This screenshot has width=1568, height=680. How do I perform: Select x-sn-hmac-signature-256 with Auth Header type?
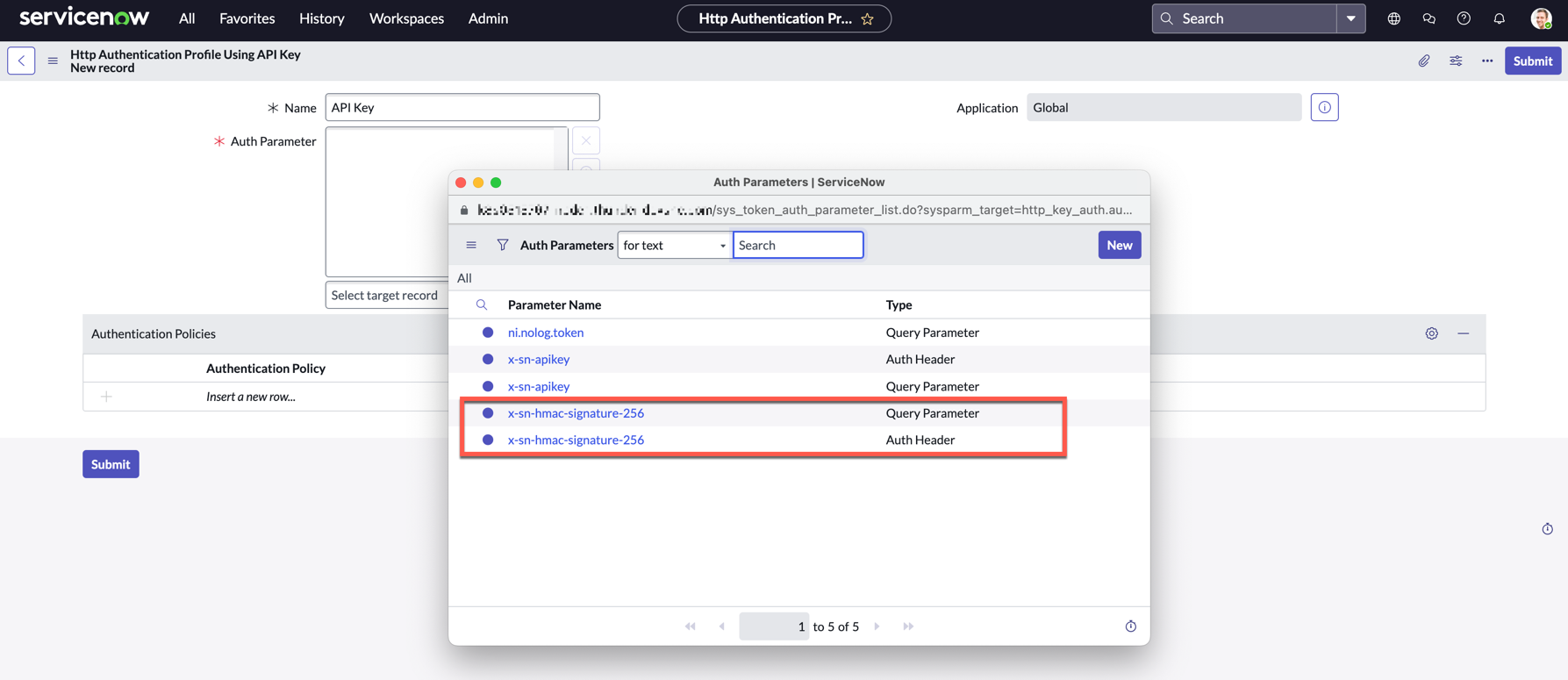576,440
